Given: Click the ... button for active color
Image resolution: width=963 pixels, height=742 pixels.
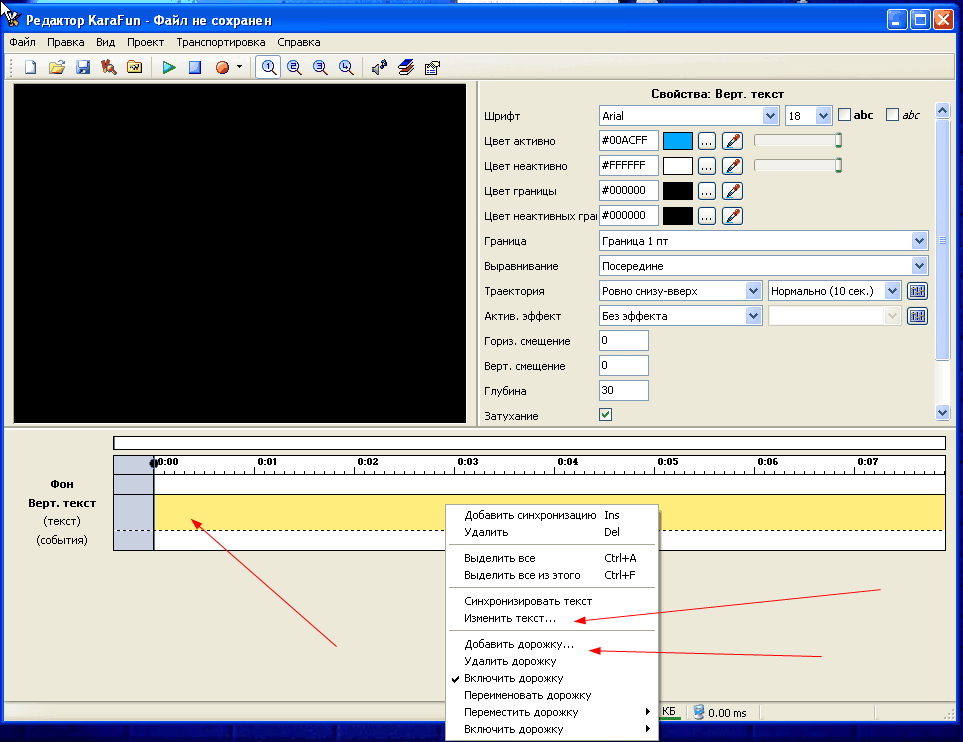Looking at the screenshot, I should [707, 141].
